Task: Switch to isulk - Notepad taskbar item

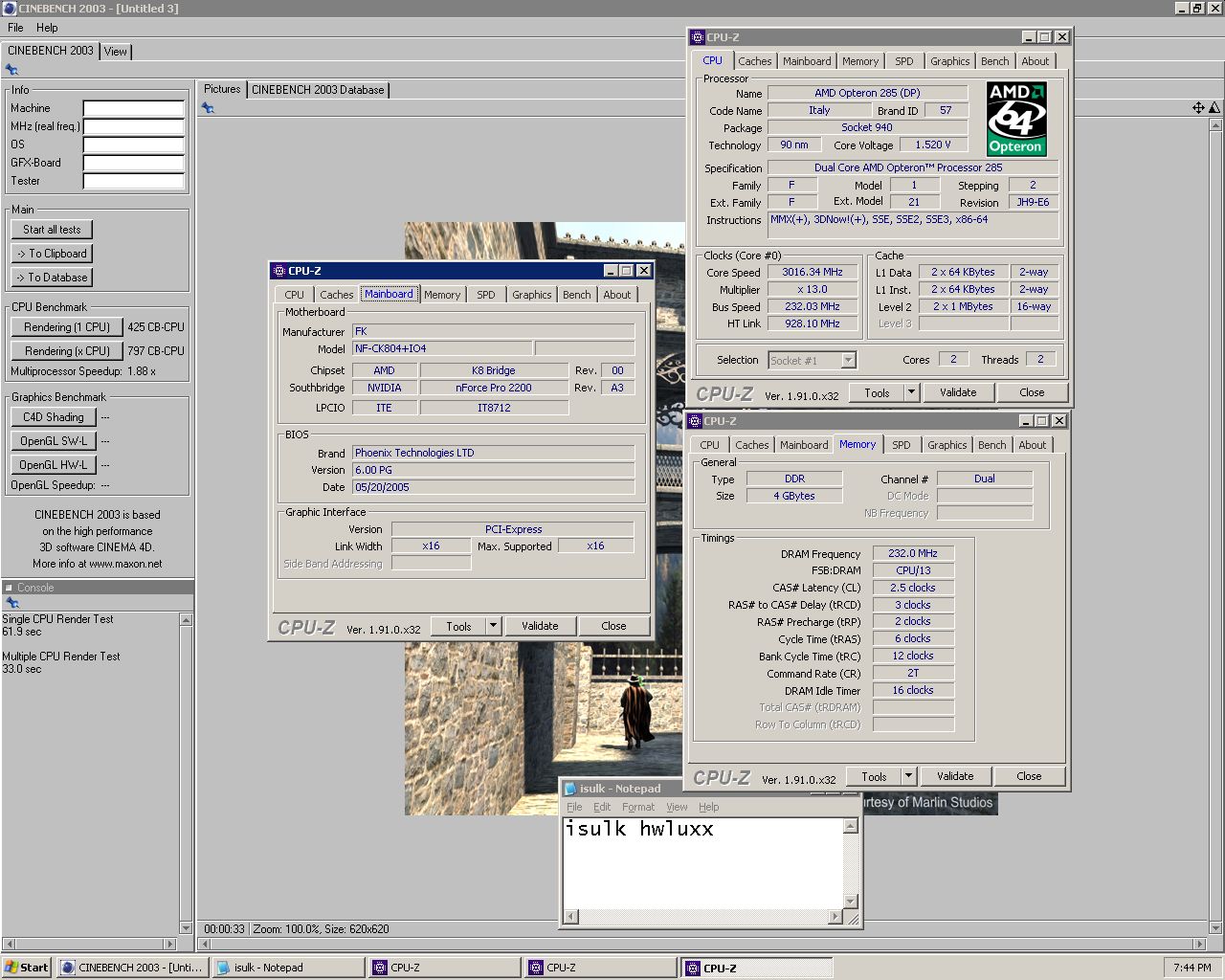Action: tap(288, 968)
